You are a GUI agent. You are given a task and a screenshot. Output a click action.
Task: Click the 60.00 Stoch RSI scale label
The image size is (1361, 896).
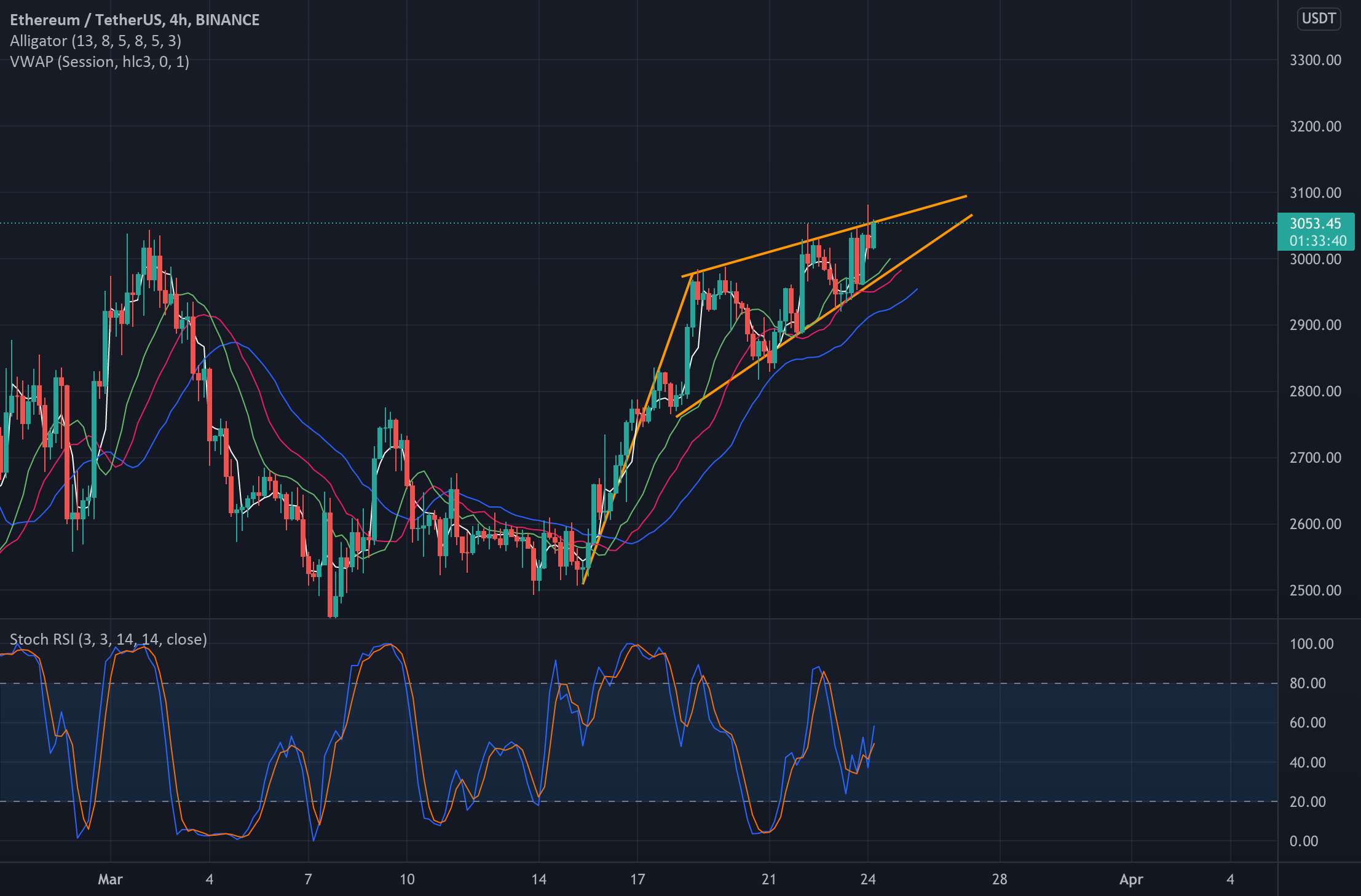(1308, 723)
